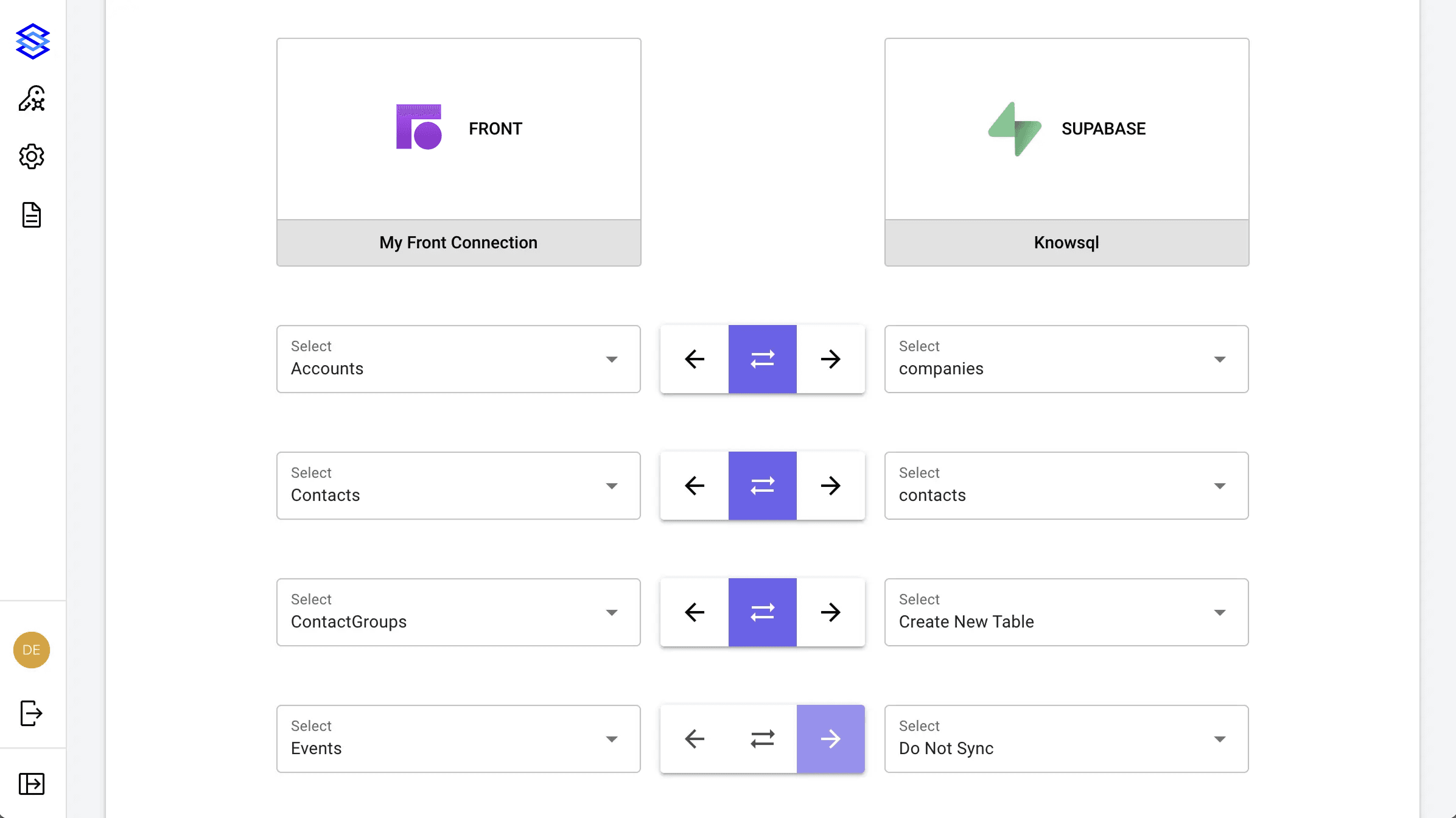
Task: Open the companies destination dropdown
Action: [1066, 359]
